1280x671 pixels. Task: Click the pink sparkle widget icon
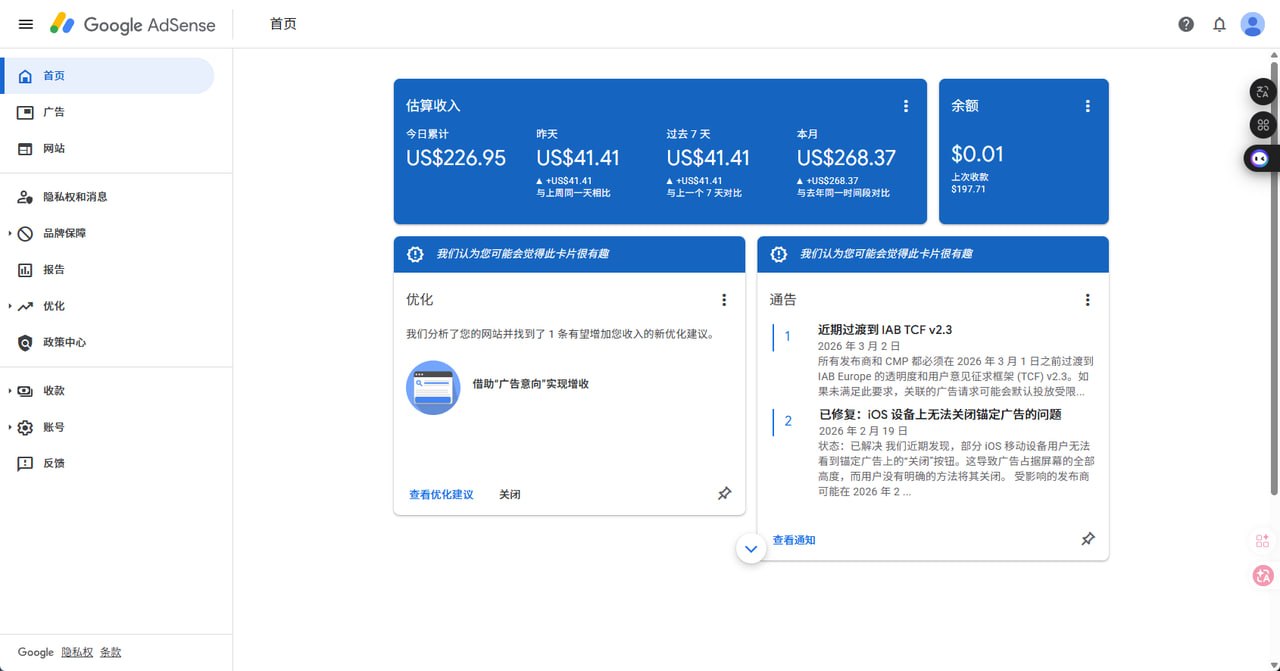click(1262, 541)
